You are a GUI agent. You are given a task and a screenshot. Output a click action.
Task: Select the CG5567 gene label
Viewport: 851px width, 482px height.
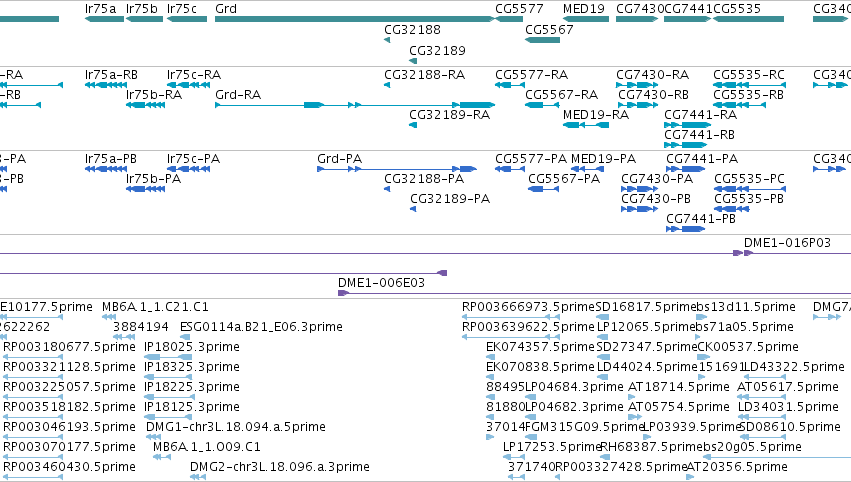pyautogui.click(x=549, y=30)
